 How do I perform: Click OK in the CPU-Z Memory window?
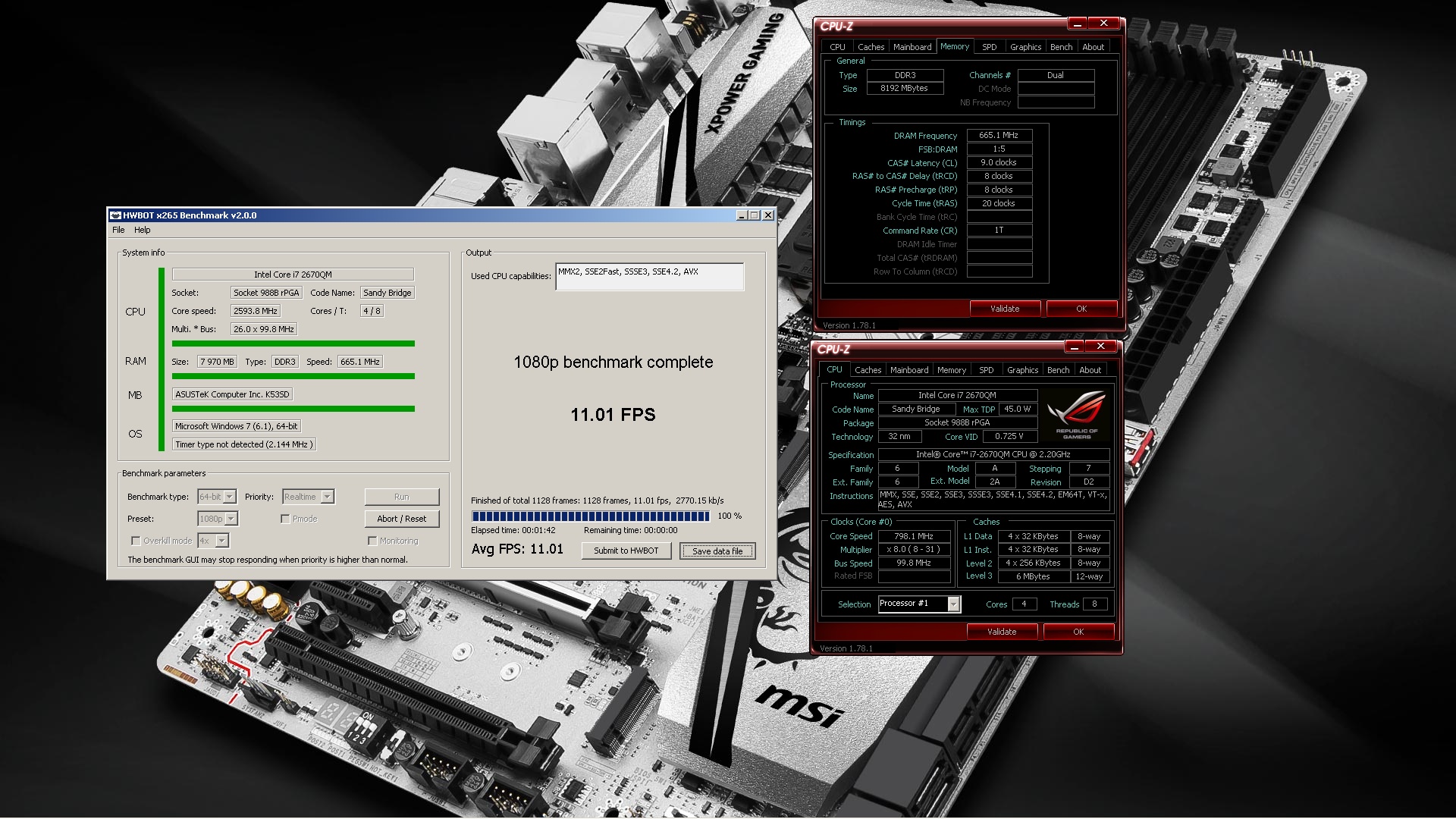pos(1081,309)
